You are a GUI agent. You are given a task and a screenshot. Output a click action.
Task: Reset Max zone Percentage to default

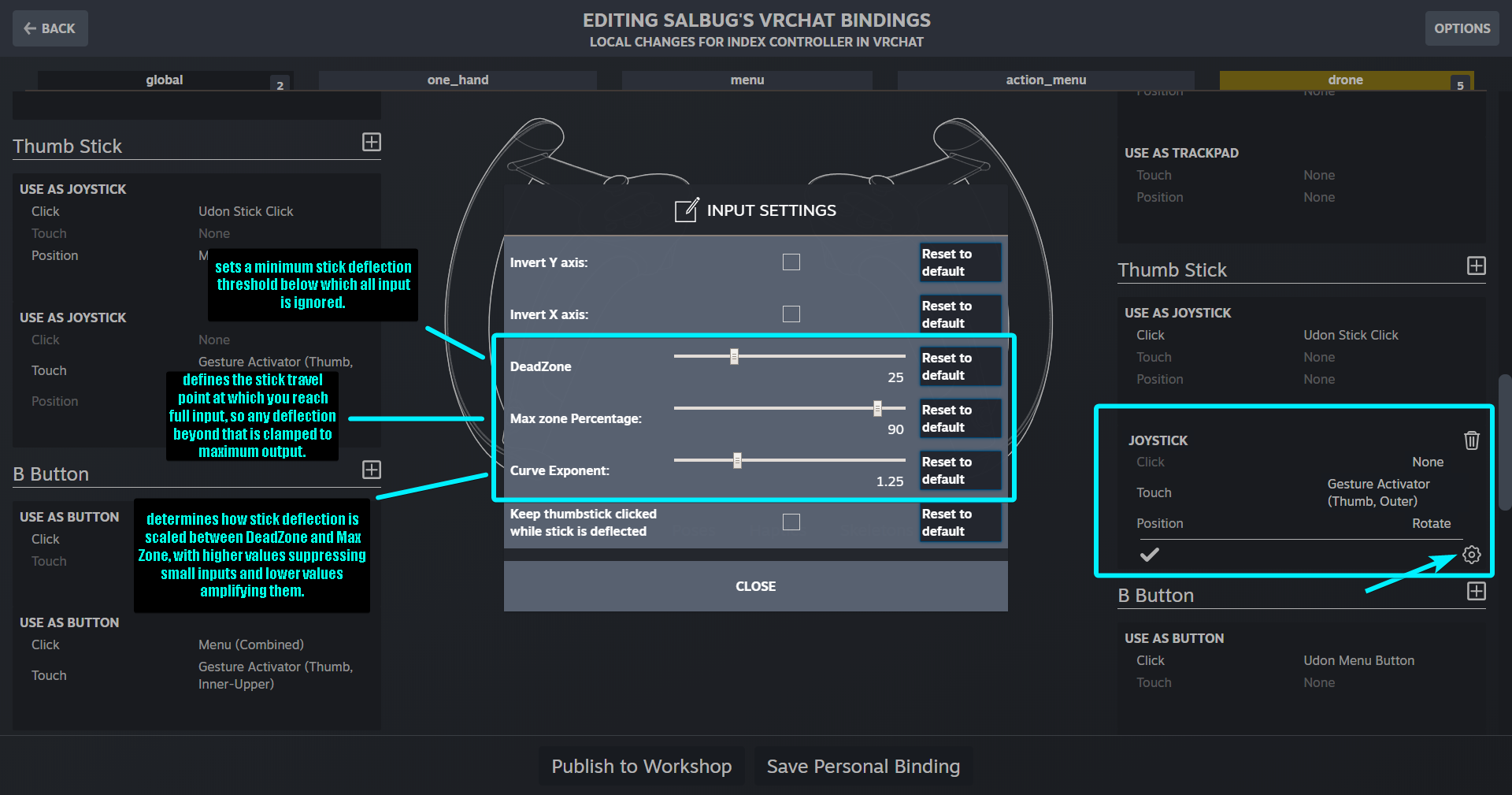[x=961, y=418]
